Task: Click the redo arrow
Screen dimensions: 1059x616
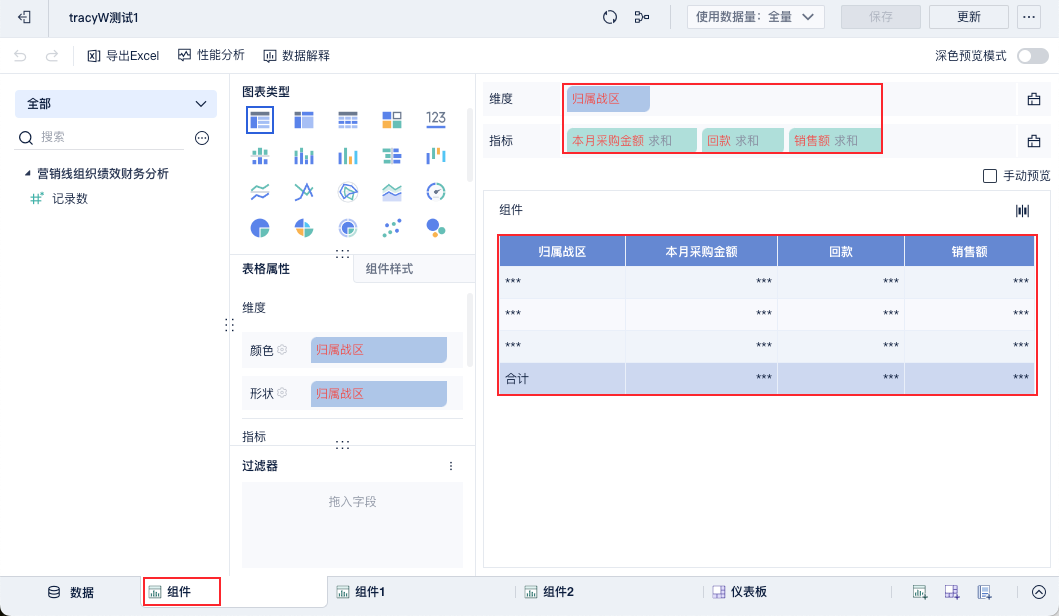Action: click(51, 55)
